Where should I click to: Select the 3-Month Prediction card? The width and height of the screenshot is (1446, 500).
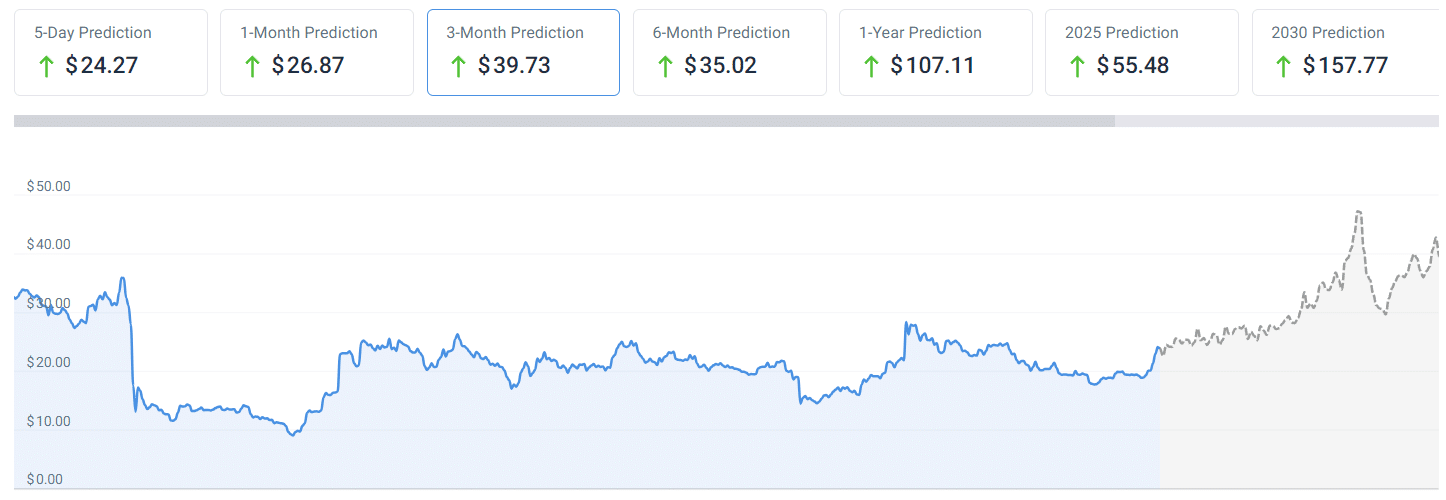point(522,52)
